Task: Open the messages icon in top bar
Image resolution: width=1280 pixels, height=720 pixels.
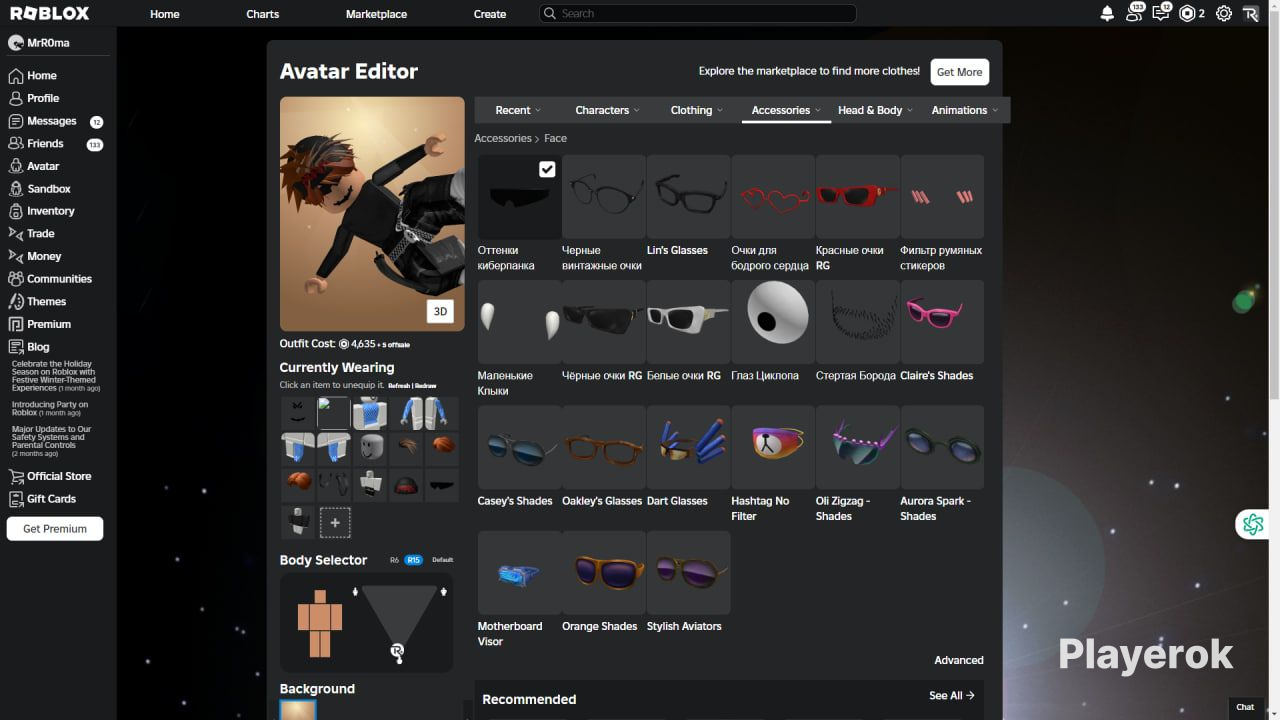Action: click(1161, 13)
